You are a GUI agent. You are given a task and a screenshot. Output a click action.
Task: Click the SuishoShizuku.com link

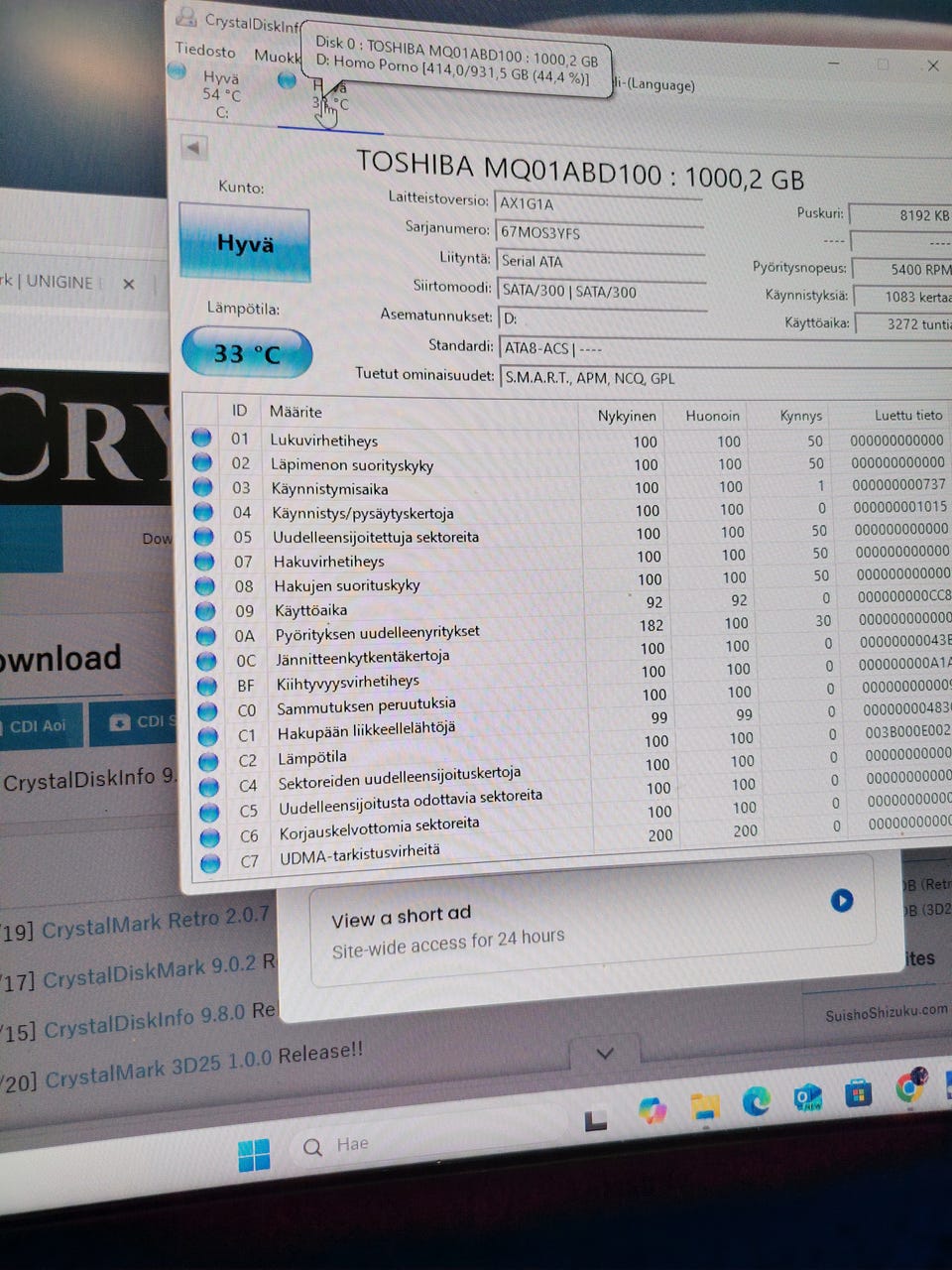887,1013
